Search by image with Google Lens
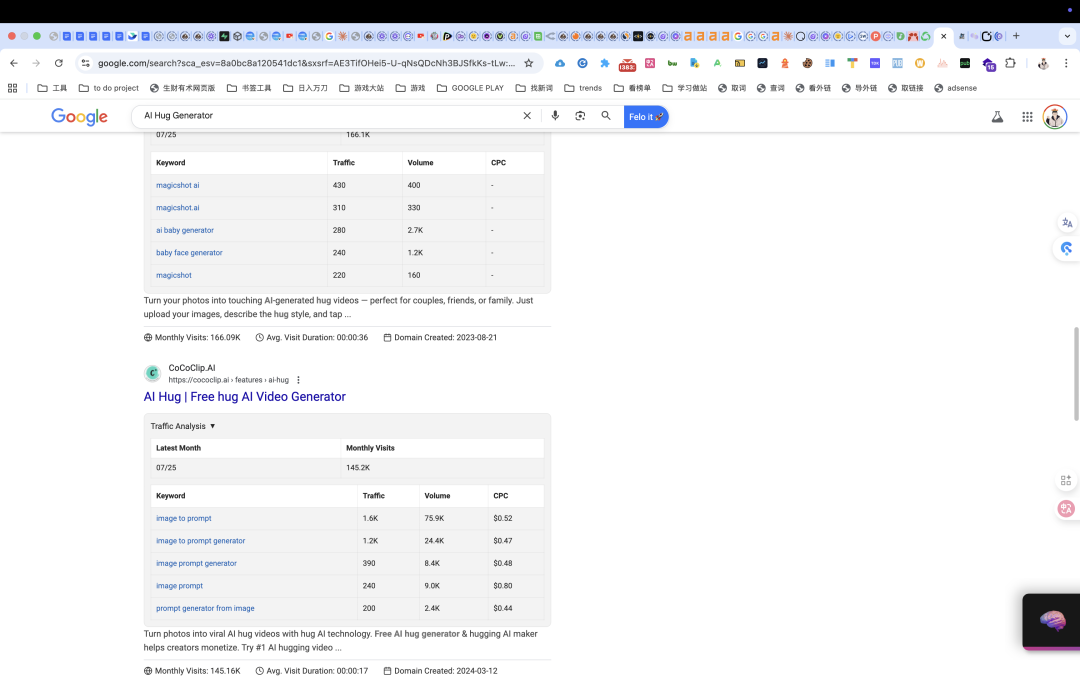Viewport: 1080px width, 698px height. pos(580,116)
